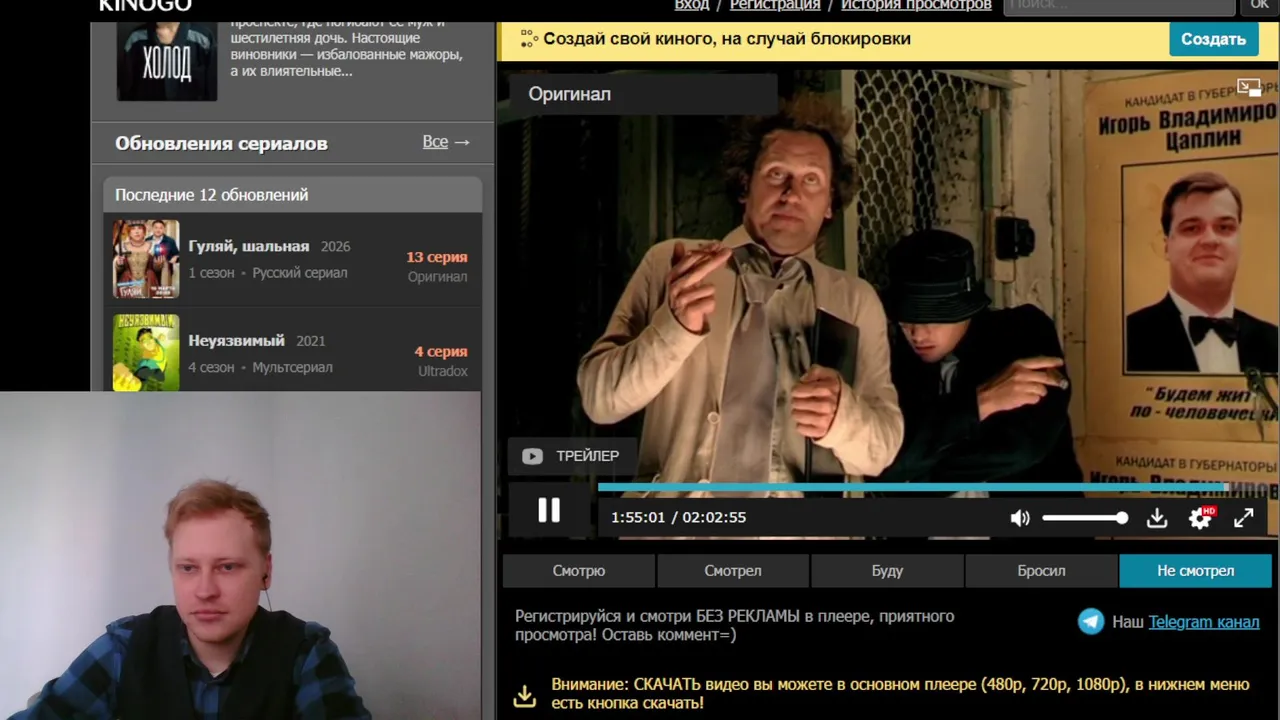Click the '13 серия' episode label
This screenshot has height=720, width=1280.
tap(437, 257)
